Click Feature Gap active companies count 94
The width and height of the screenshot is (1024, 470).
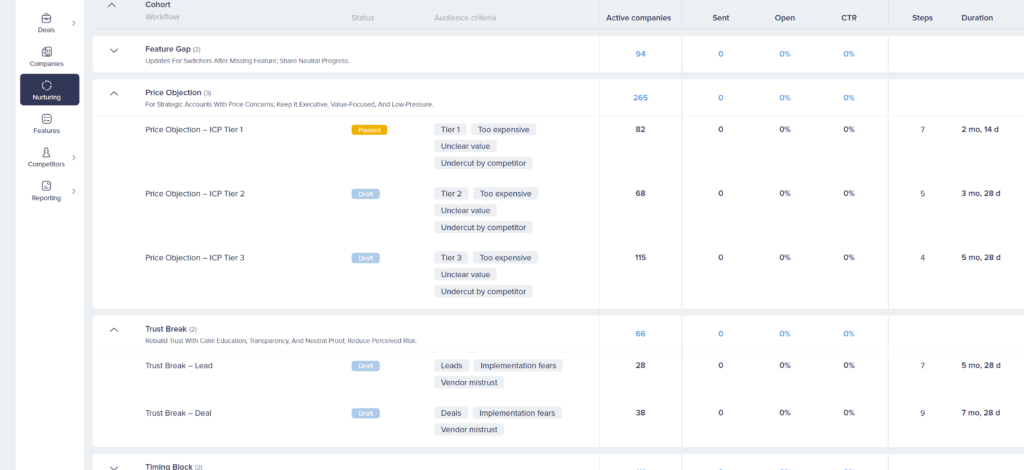(x=640, y=54)
